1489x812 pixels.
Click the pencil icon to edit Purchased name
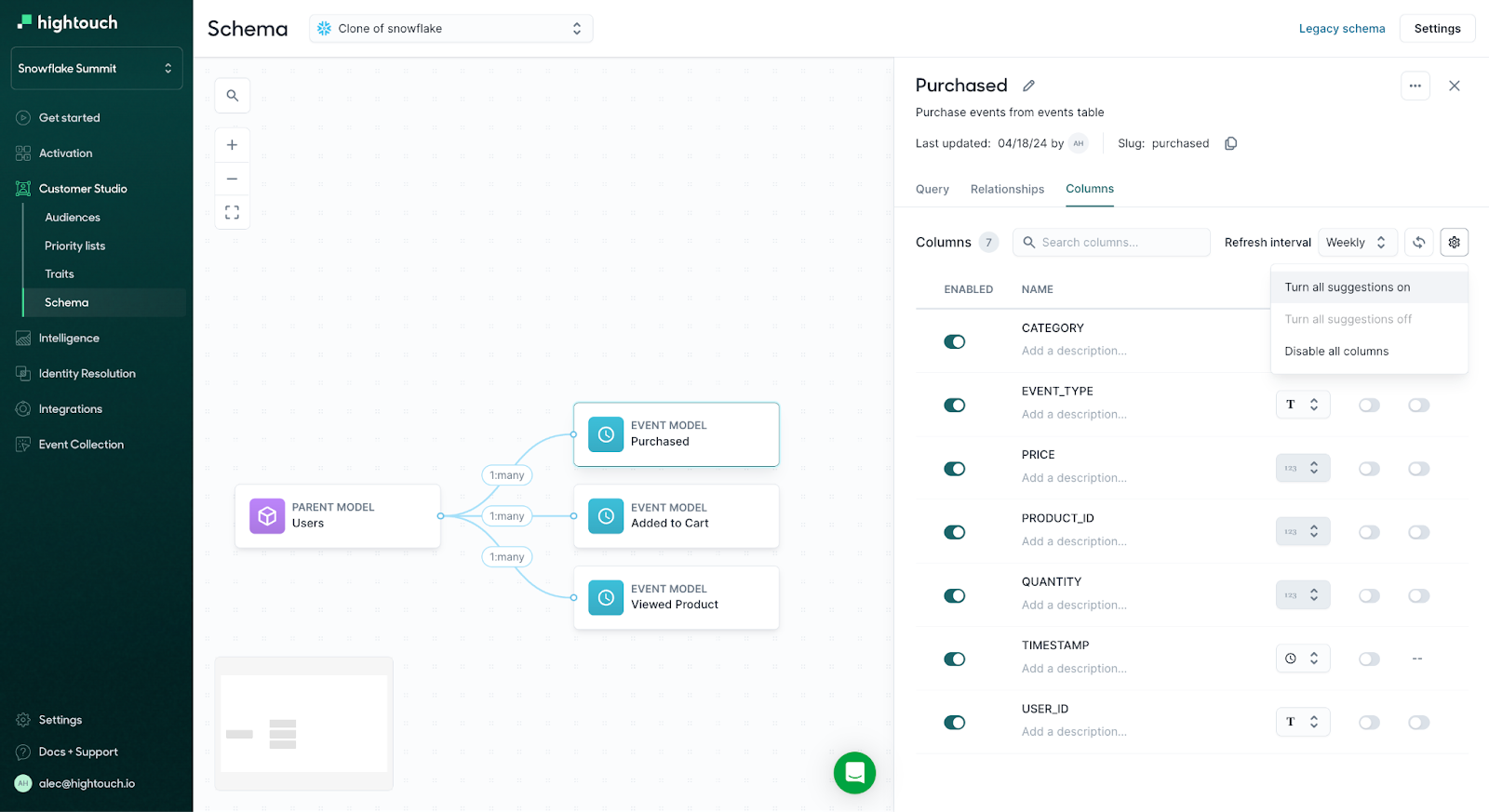point(1028,86)
